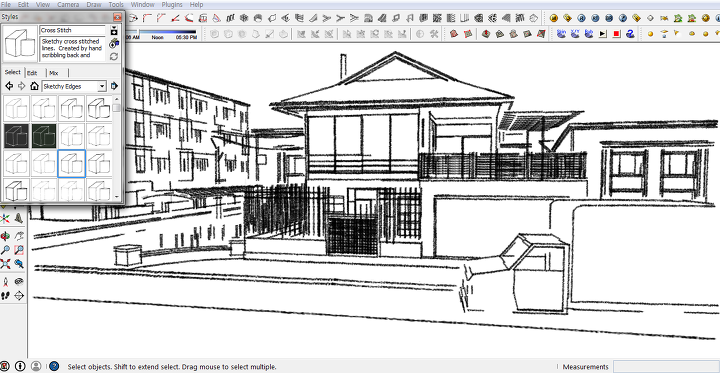Open the Plugins menu
The height and width of the screenshot is (373, 720).
tap(172, 4)
